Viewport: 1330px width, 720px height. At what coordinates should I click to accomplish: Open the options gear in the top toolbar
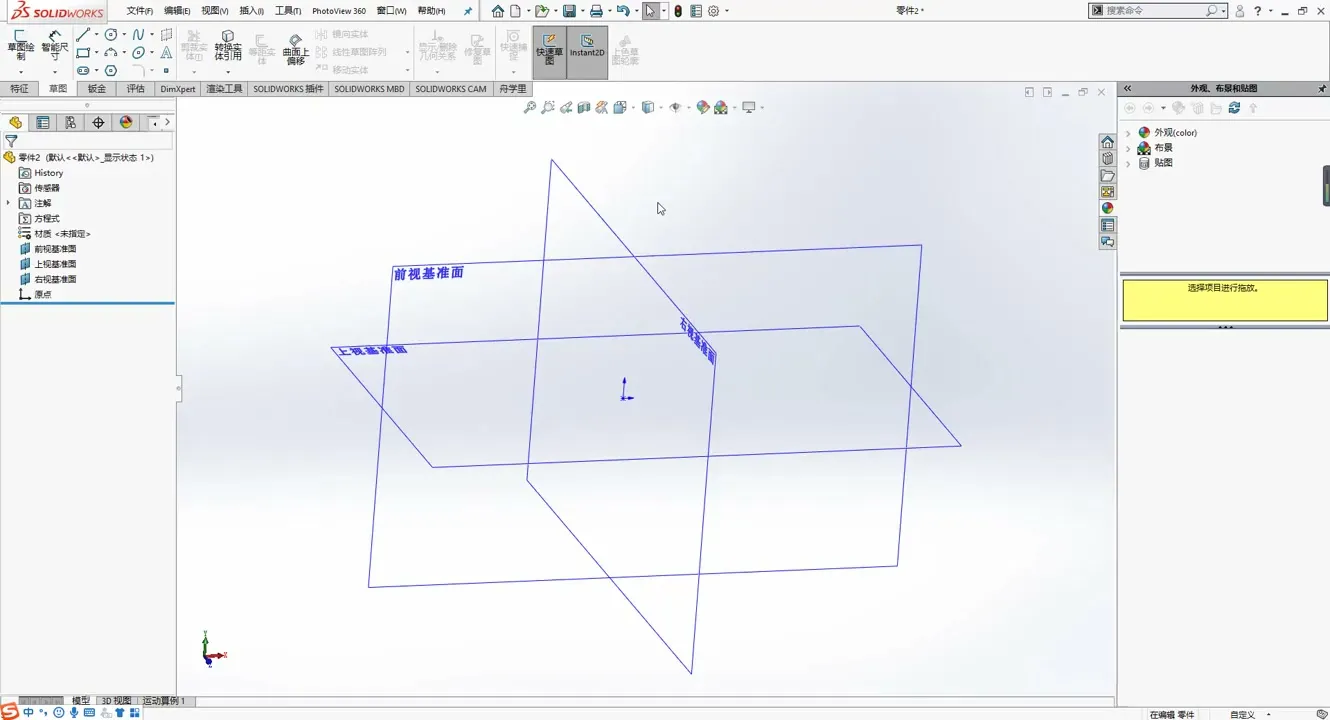point(713,11)
